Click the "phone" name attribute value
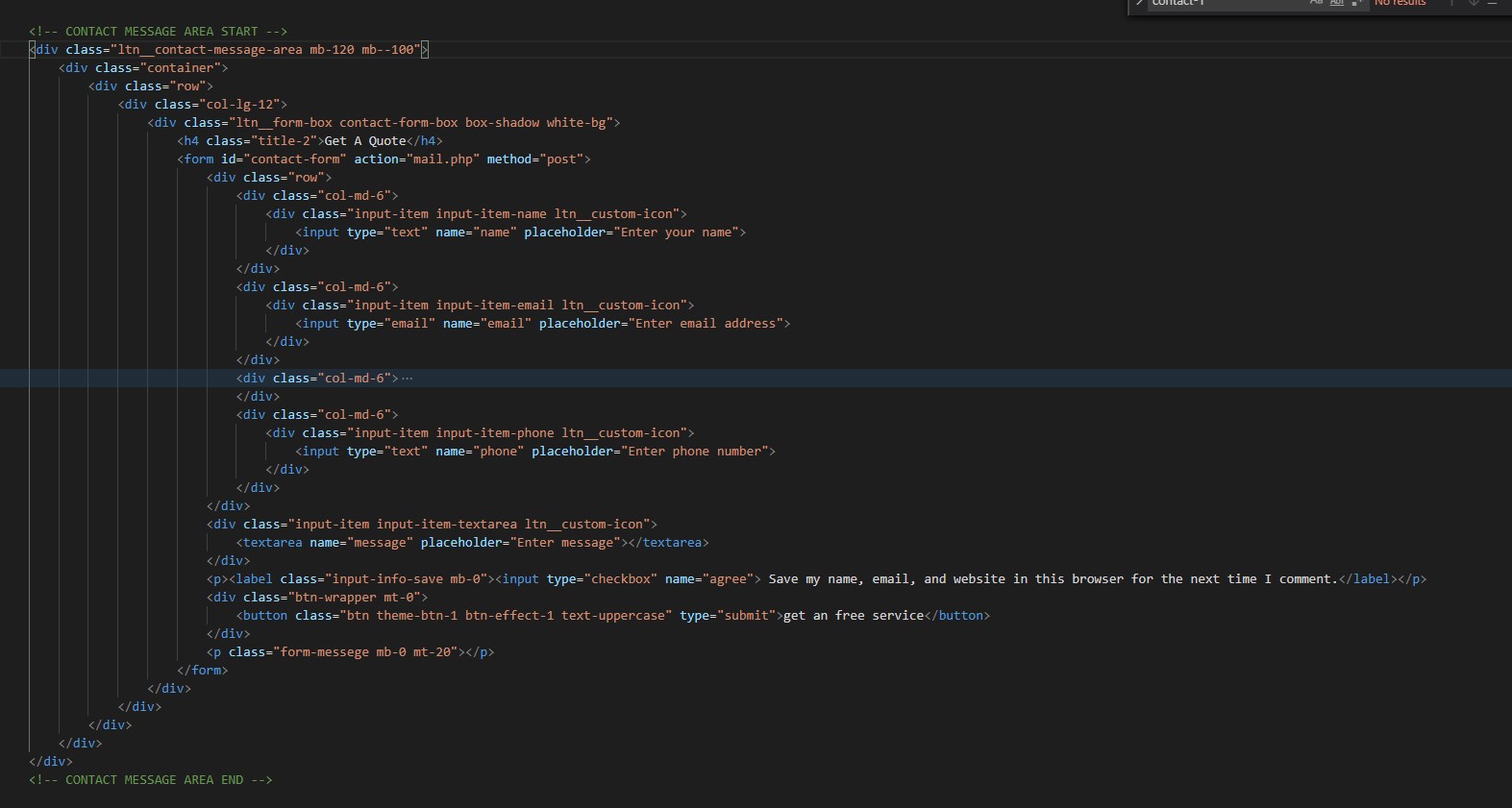Viewport: 1512px width, 808px height. pos(499,452)
